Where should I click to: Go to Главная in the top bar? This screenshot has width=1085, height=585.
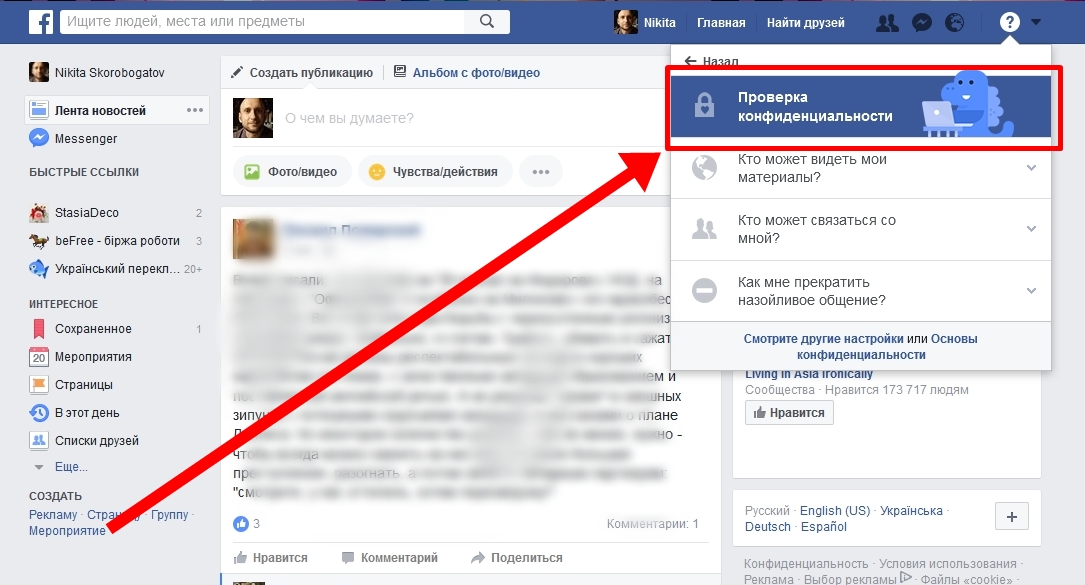[721, 23]
